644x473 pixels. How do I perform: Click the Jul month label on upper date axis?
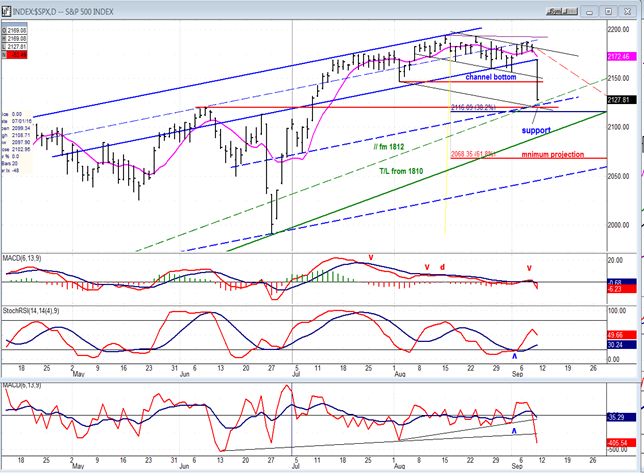click(x=296, y=374)
